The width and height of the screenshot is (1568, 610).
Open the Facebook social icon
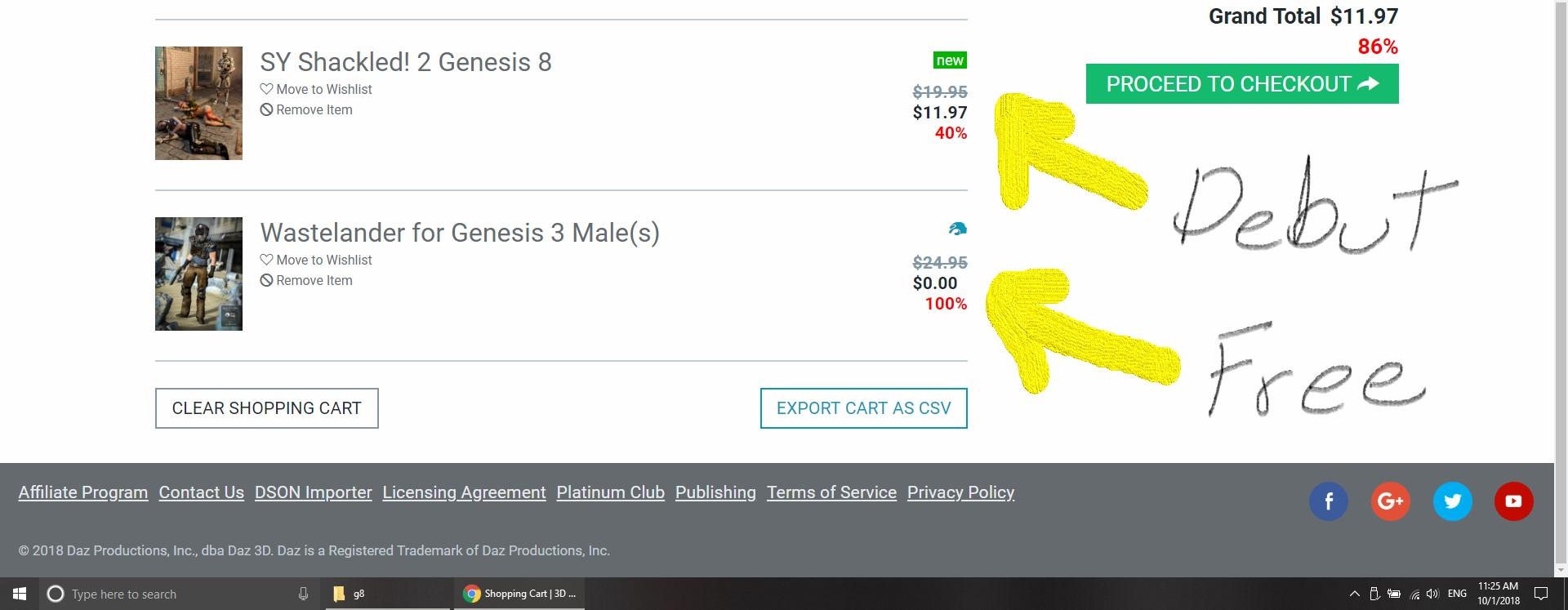pyautogui.click(x=1328, y=501)
